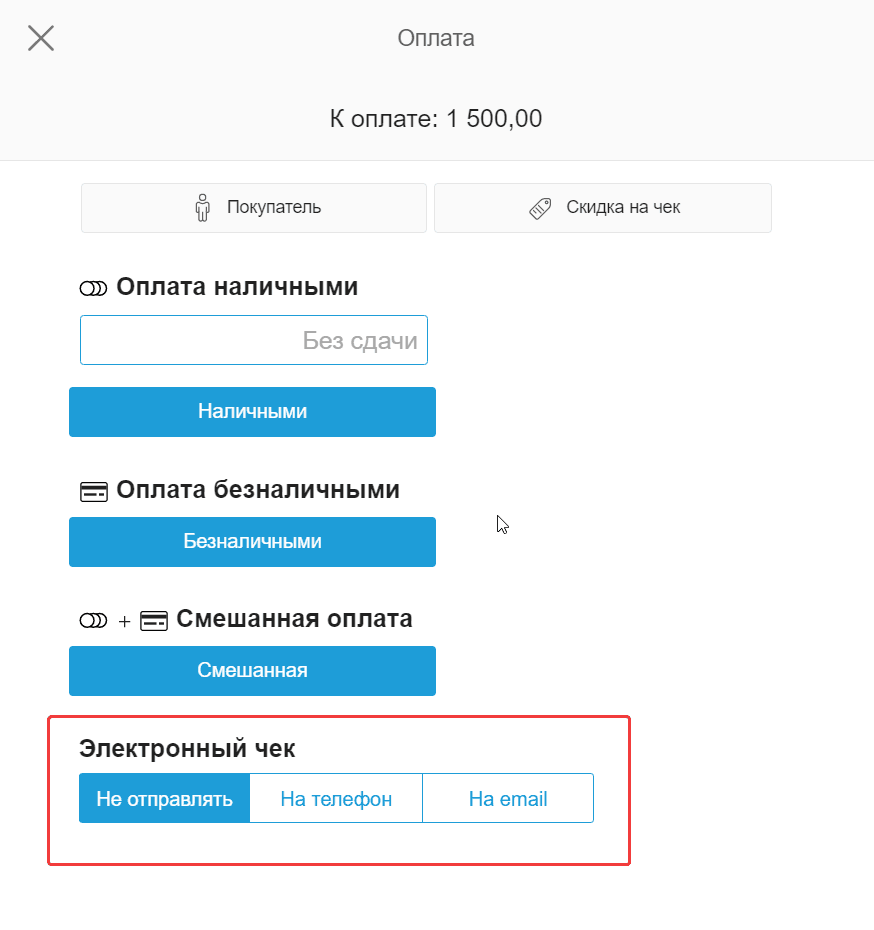Click the person icon inside the Покупатель button
This screenshot has height=930, width=874.
[x=203, y=207]
